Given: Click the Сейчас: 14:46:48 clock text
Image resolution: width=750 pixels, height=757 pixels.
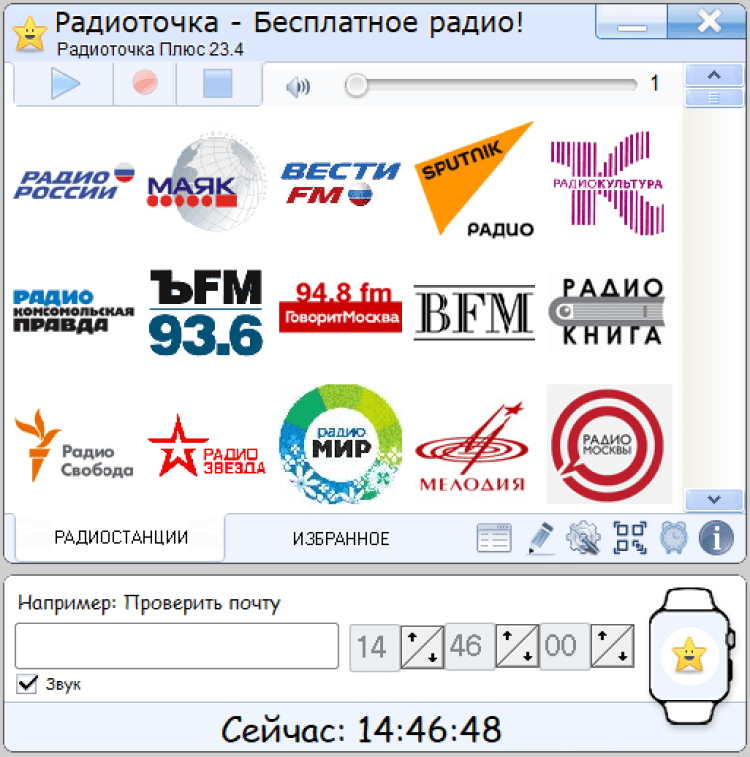Looking at the screenshot, I should coord(361,729).
